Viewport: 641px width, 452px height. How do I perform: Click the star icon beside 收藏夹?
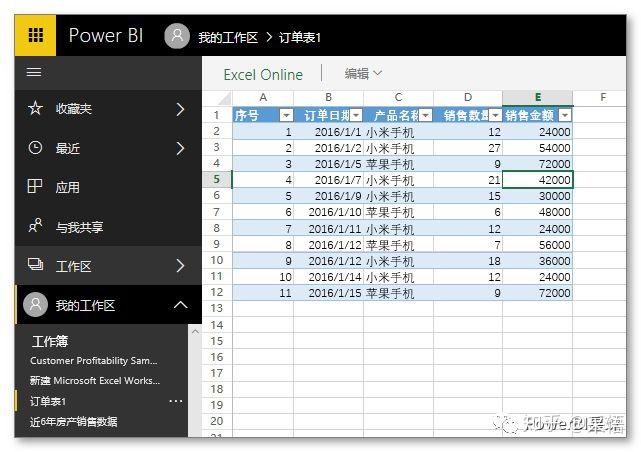click(36, 108)
